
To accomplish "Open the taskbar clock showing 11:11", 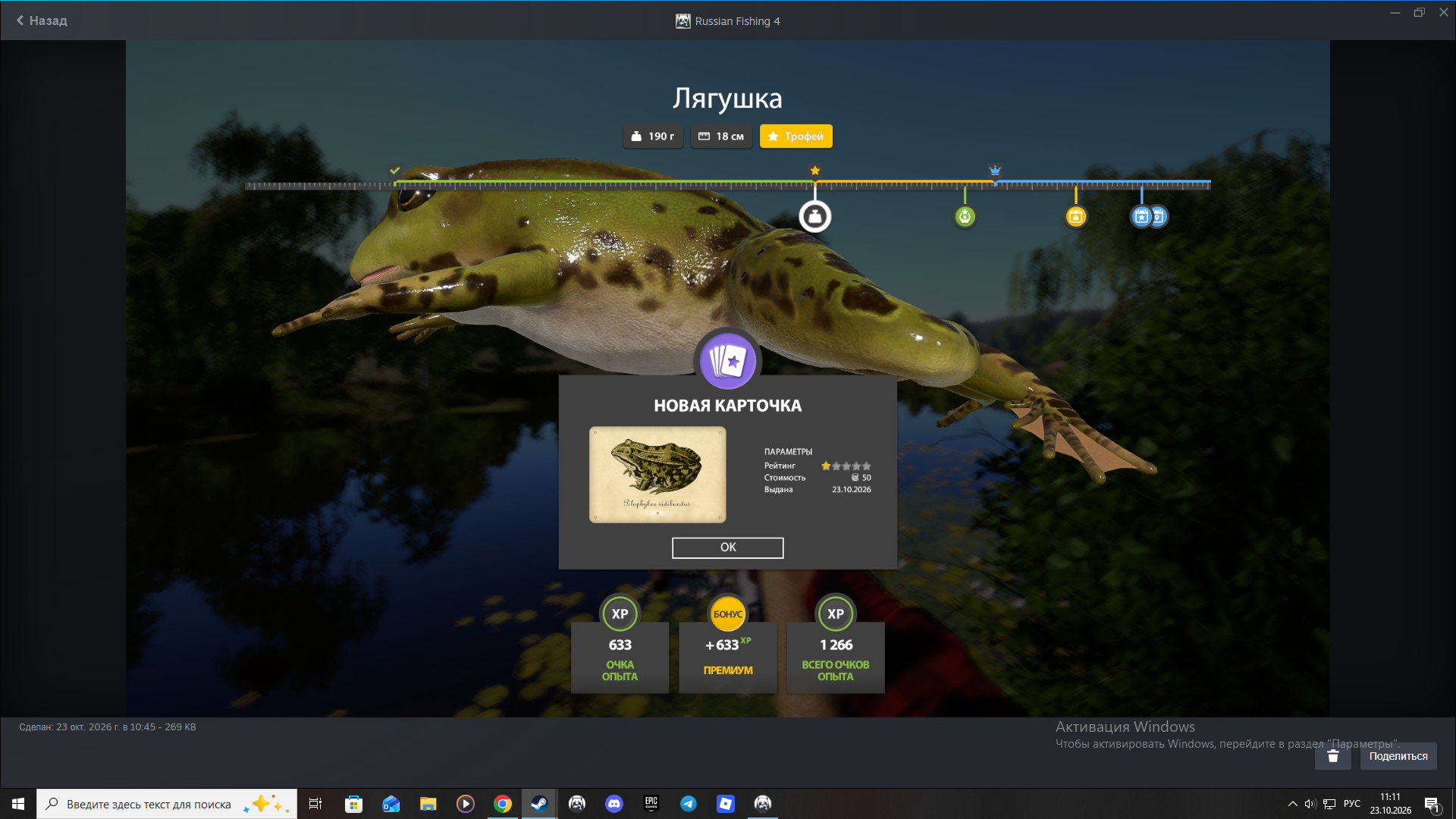I will [1390, 804].
